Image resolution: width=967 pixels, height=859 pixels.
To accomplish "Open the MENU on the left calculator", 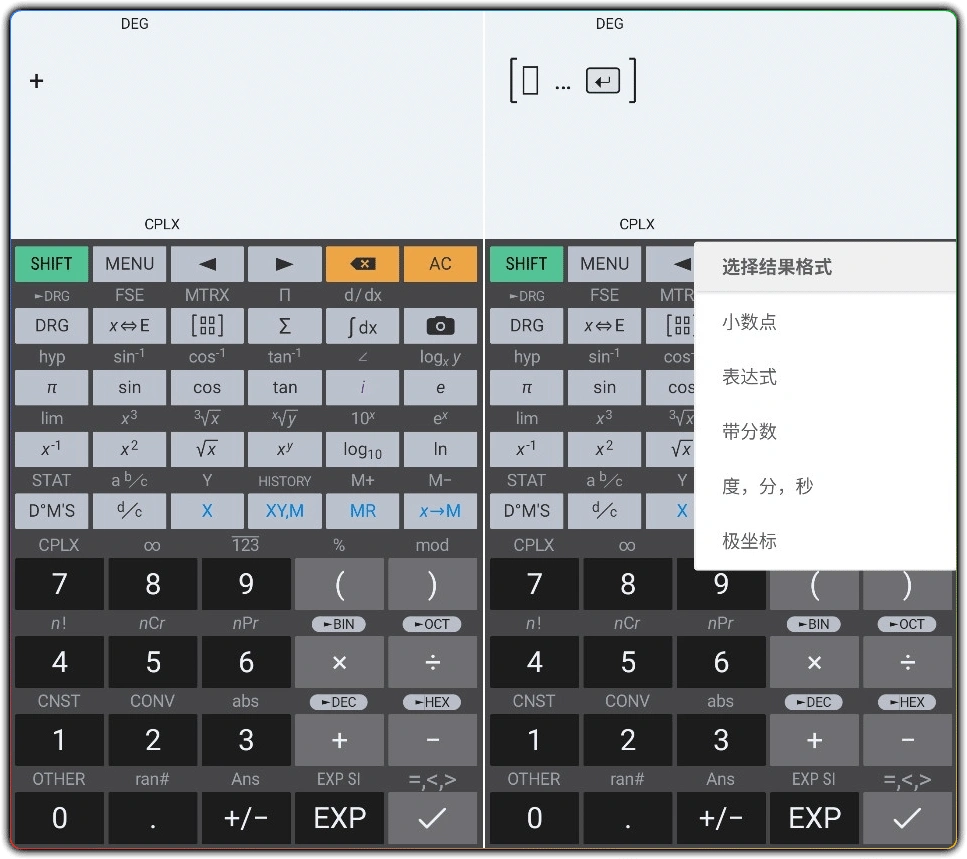I will (x=129, y=263).
